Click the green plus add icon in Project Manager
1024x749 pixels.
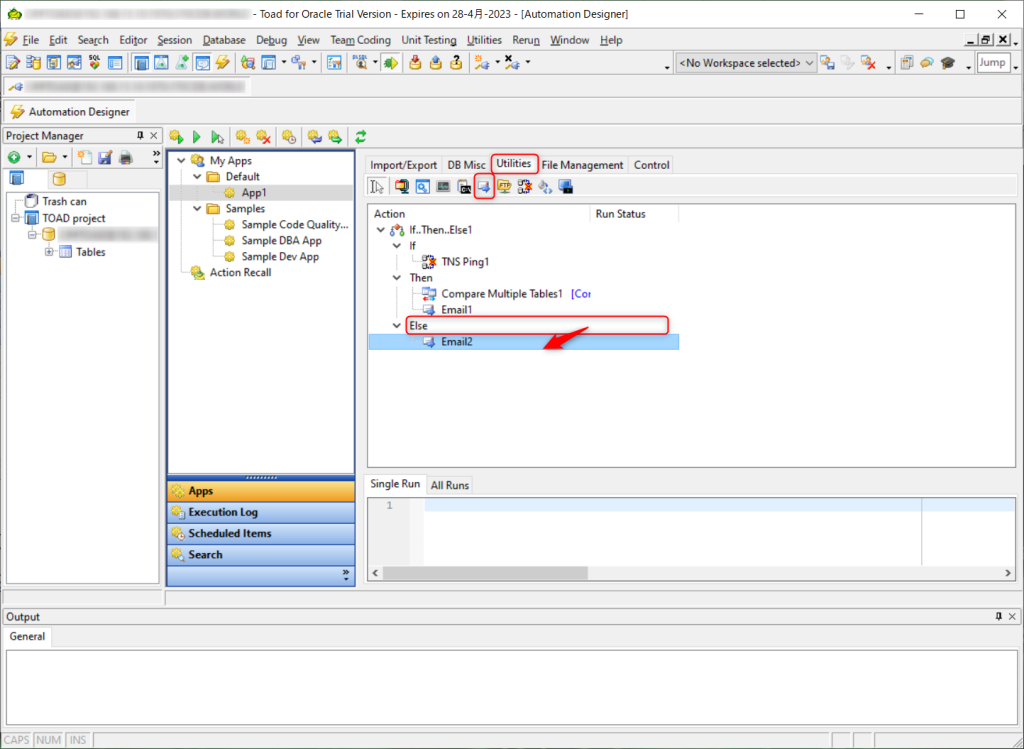click(x=14, y=157)
